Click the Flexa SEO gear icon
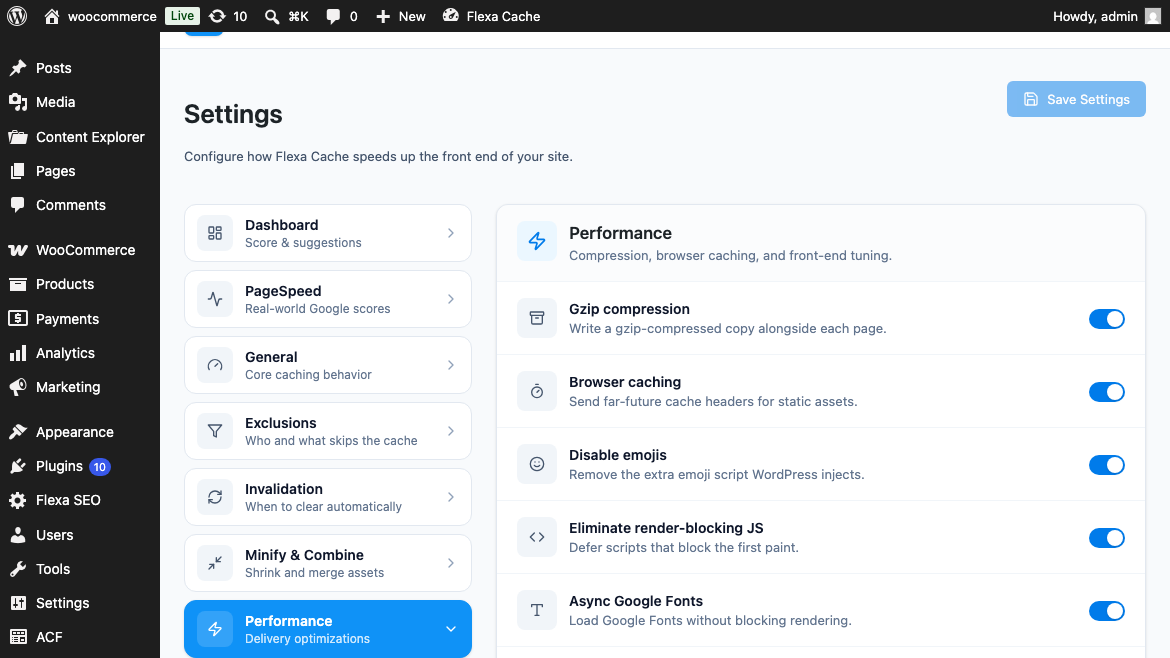This screenshot has width=1170, height=658. click(x=18, y=501)
